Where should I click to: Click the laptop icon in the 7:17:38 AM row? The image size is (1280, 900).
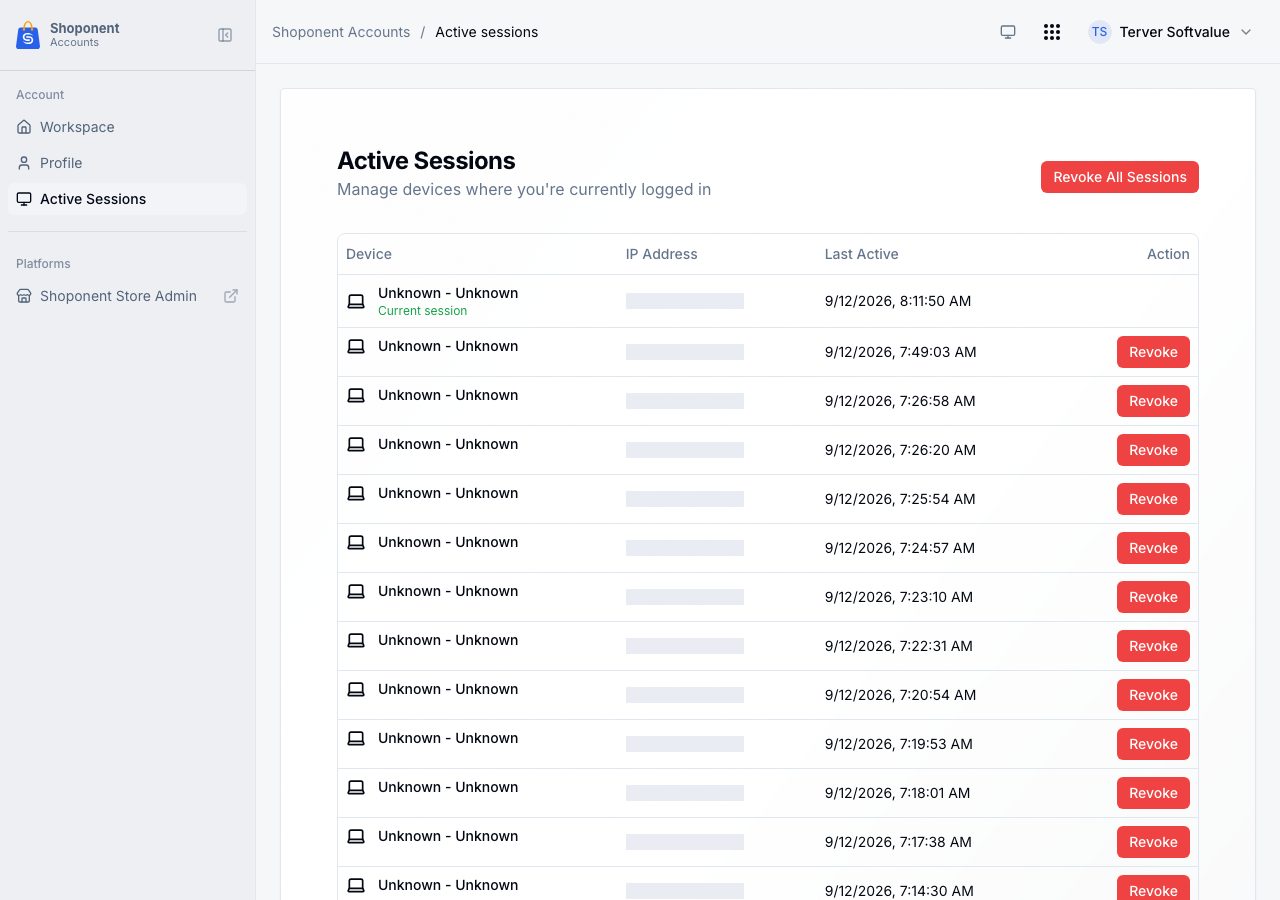pyautogui.click(x=356, y=836)
